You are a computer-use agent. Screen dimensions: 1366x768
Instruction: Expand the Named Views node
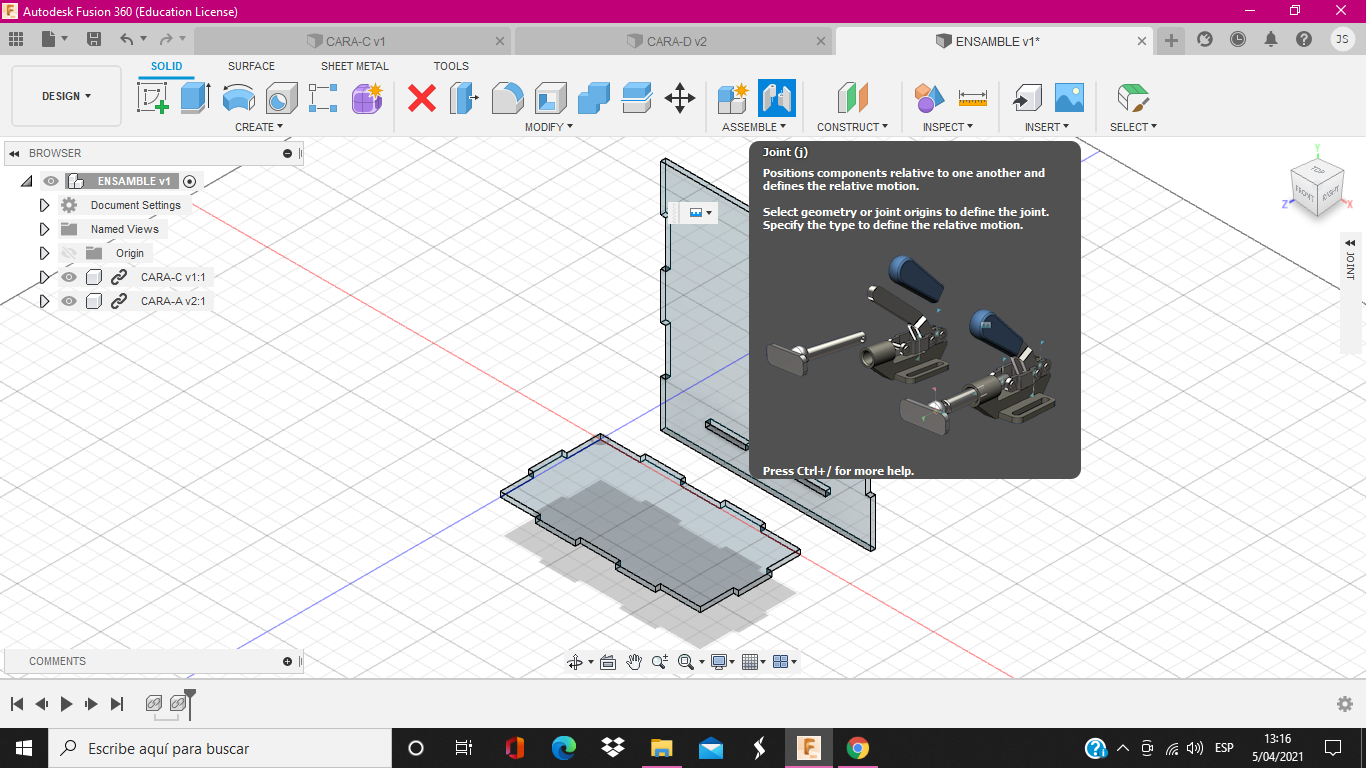44,229
